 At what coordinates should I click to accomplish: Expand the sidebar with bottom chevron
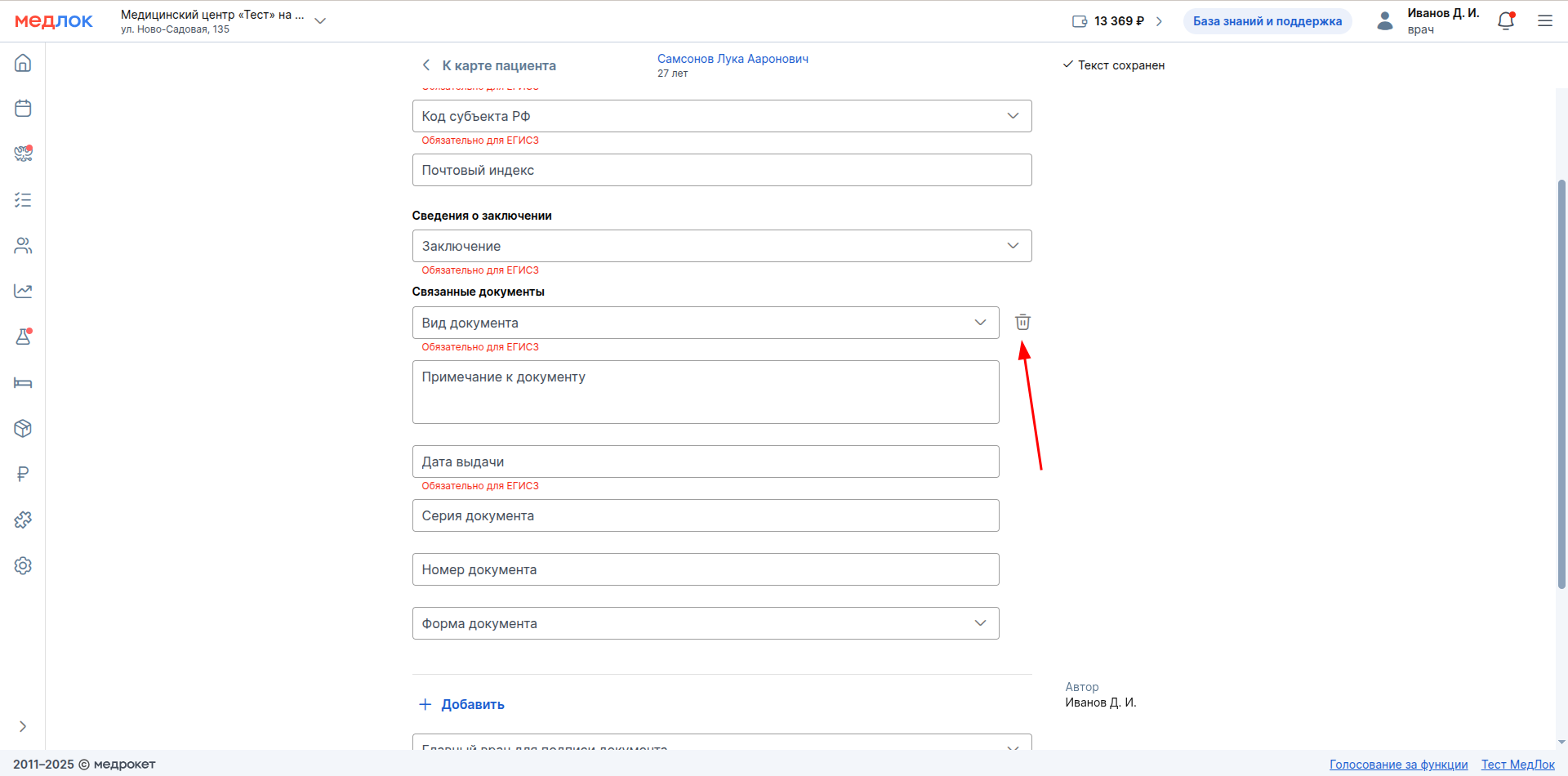coord(23,726)
